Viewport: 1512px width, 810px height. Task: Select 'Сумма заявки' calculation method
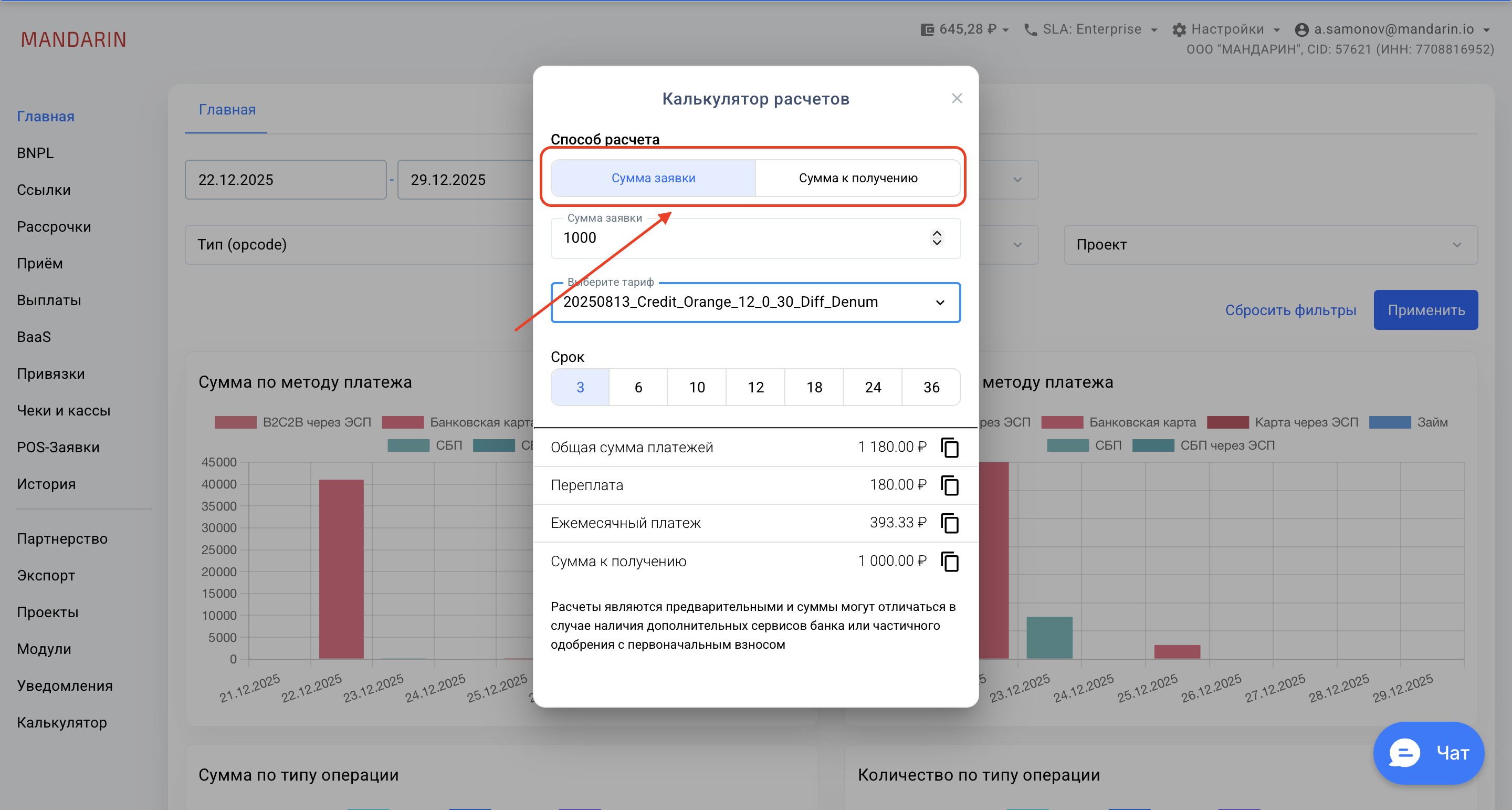tap(653, 178)
